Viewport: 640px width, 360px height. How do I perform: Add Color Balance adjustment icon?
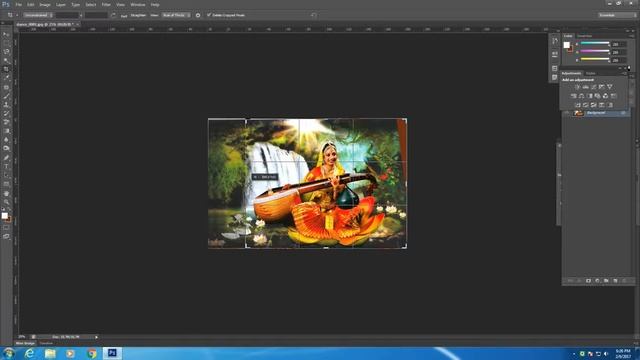[x=582, y=96]
